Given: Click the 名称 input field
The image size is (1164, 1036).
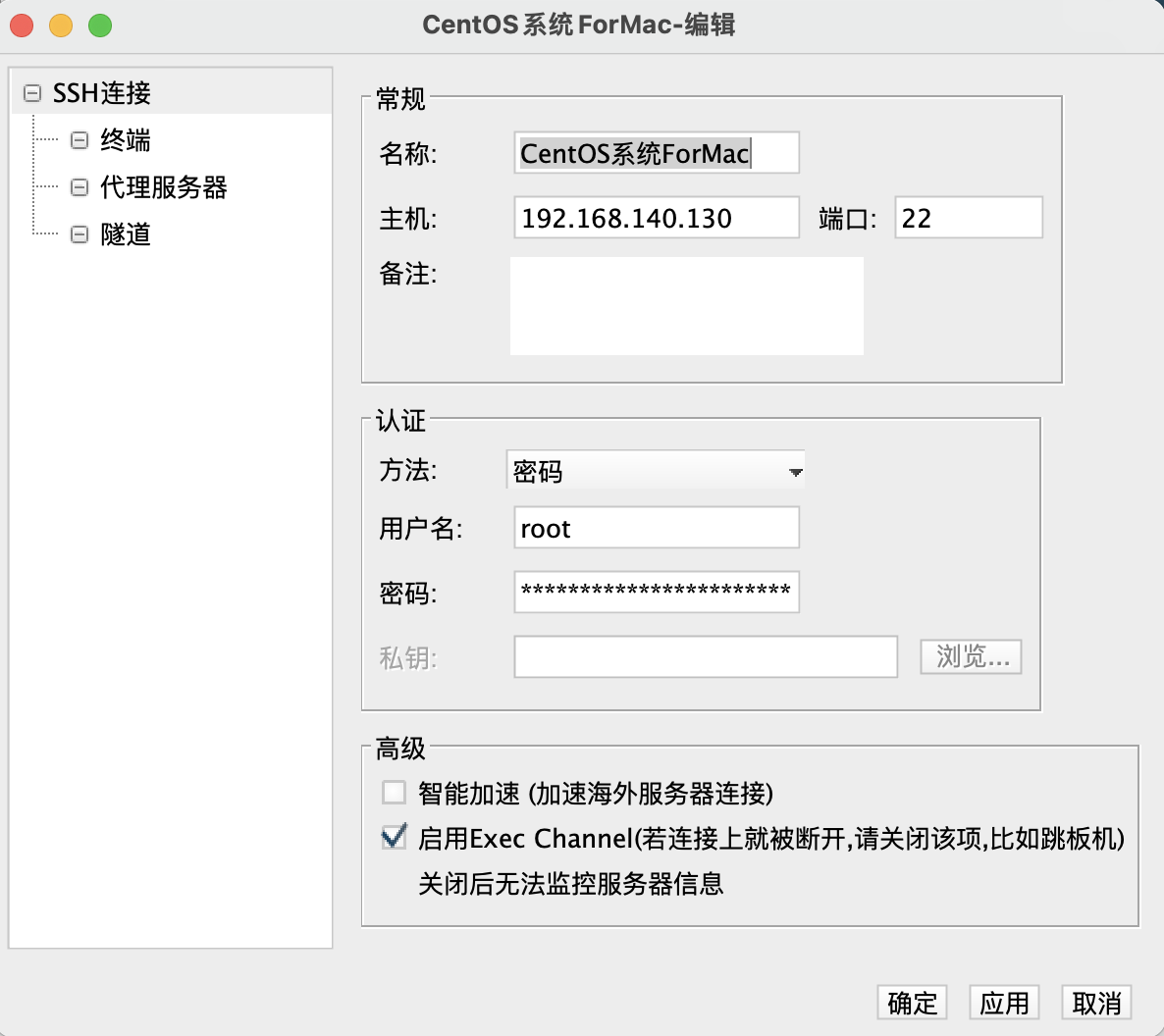Looking at the screenshot, I should (x=657, y=153).
